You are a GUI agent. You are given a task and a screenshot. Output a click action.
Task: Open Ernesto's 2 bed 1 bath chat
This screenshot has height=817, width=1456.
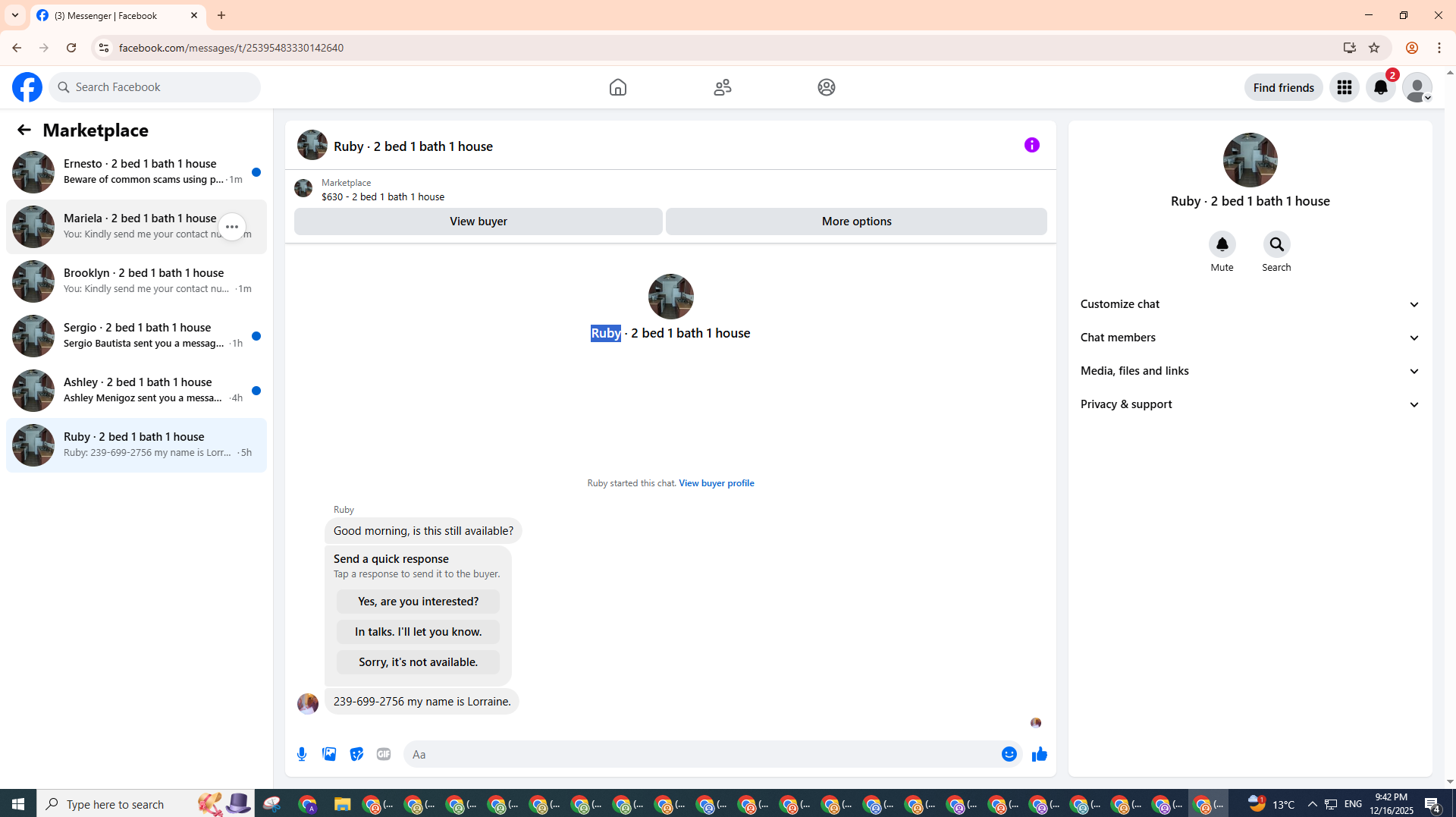click(x=136, y=172)
